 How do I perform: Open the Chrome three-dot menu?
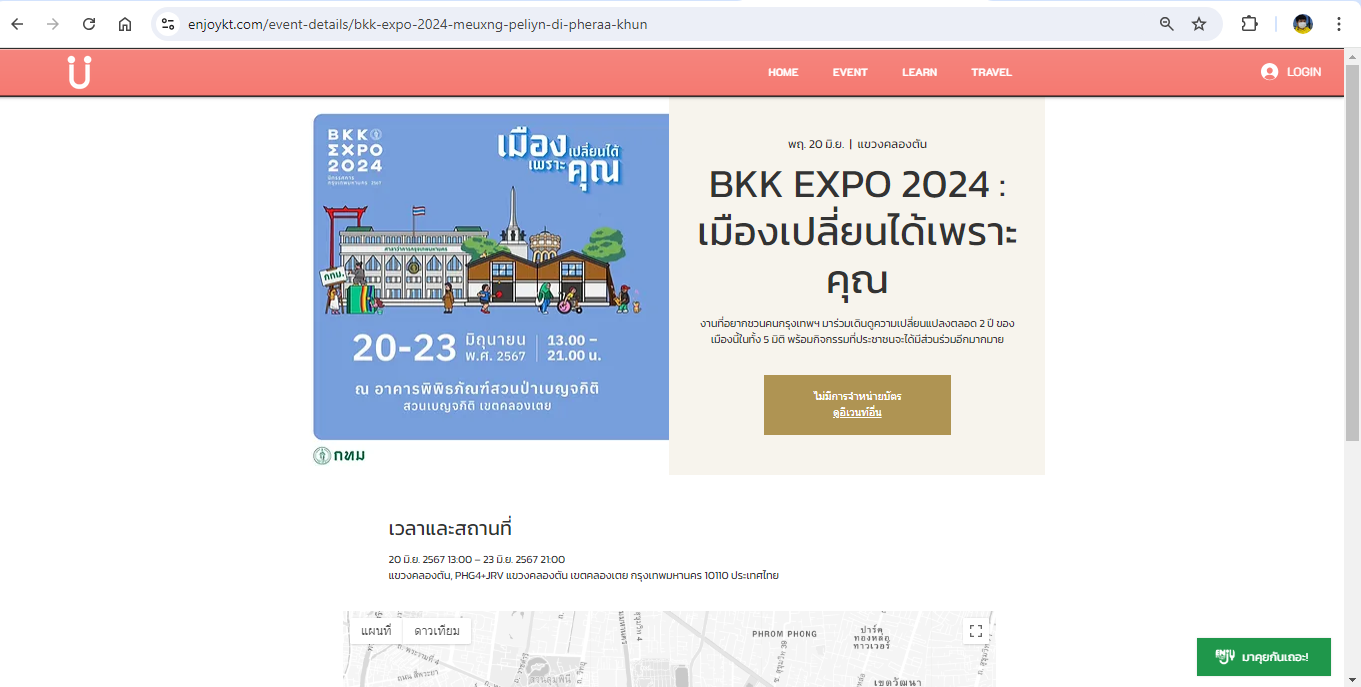pos(1339,24)
